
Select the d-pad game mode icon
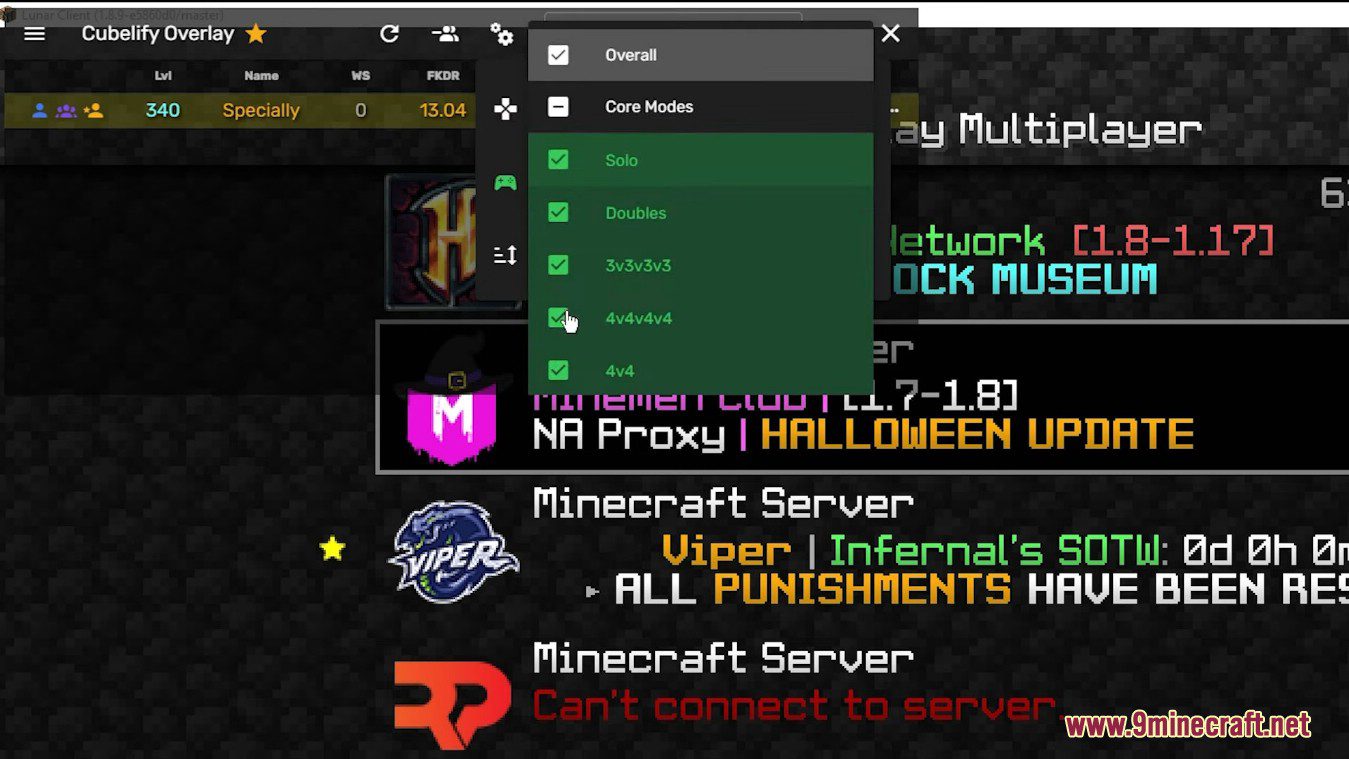coord(505,109)
